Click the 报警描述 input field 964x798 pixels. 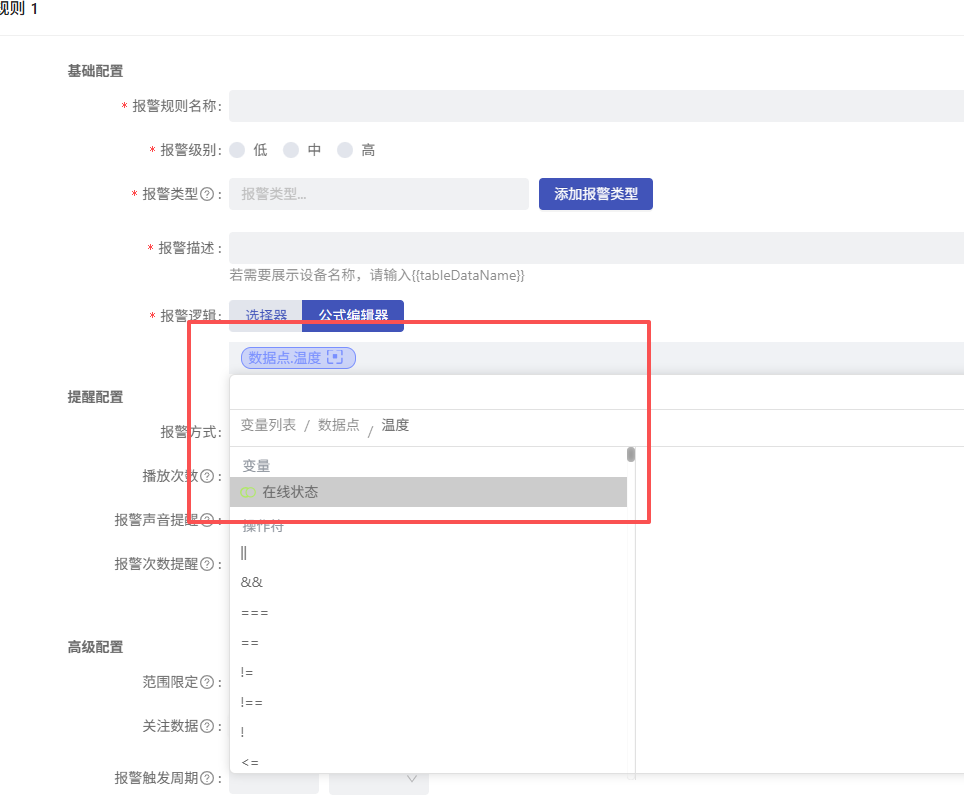coord(596,248)
